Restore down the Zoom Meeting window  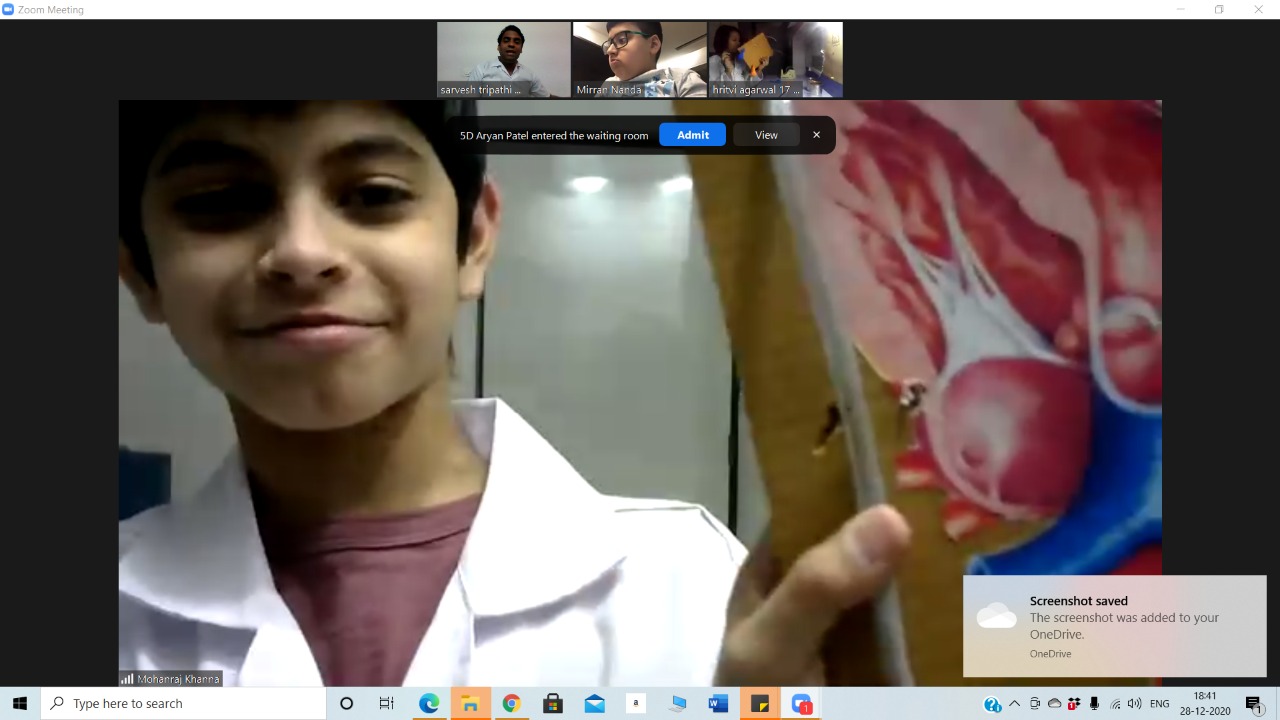(1219, 9)
